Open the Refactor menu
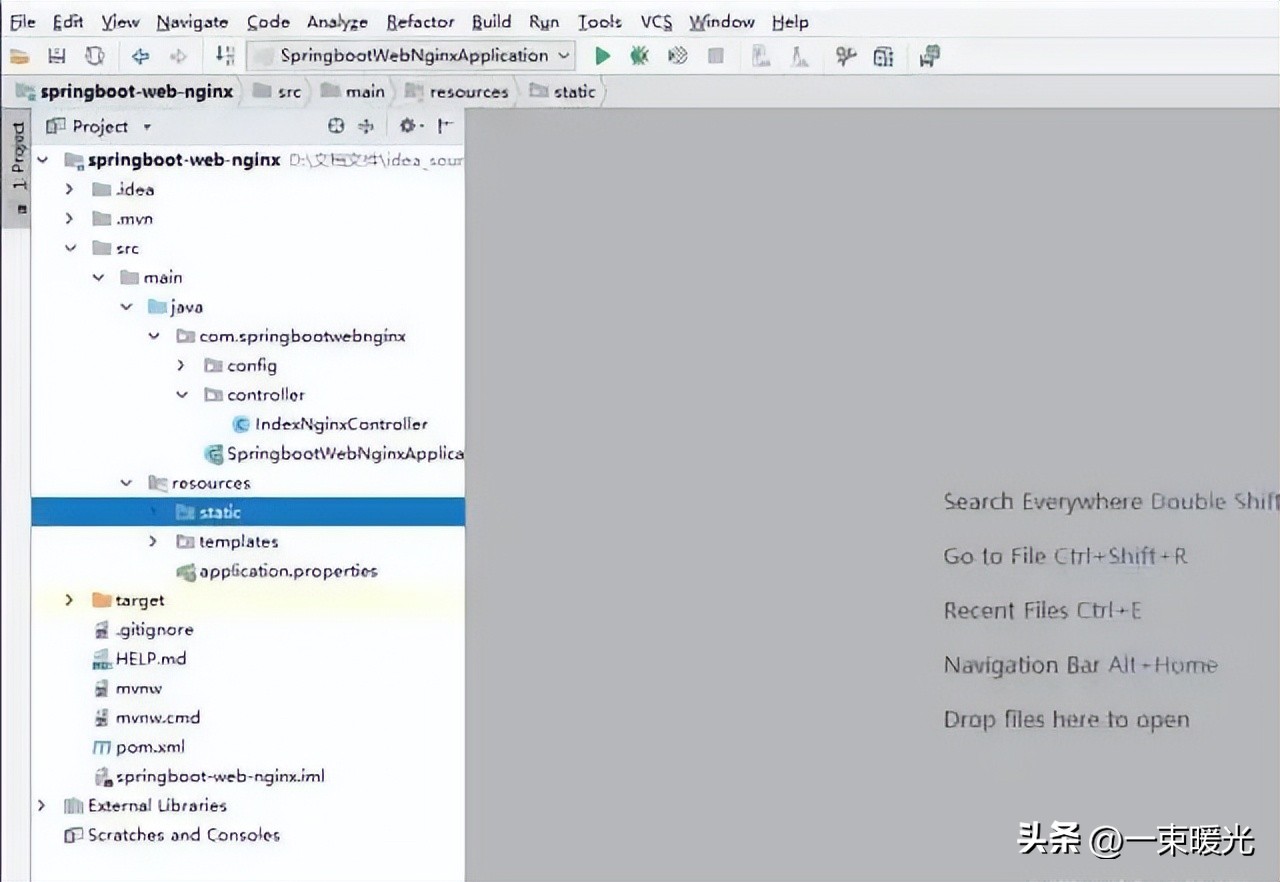 (x=420, y=21)
